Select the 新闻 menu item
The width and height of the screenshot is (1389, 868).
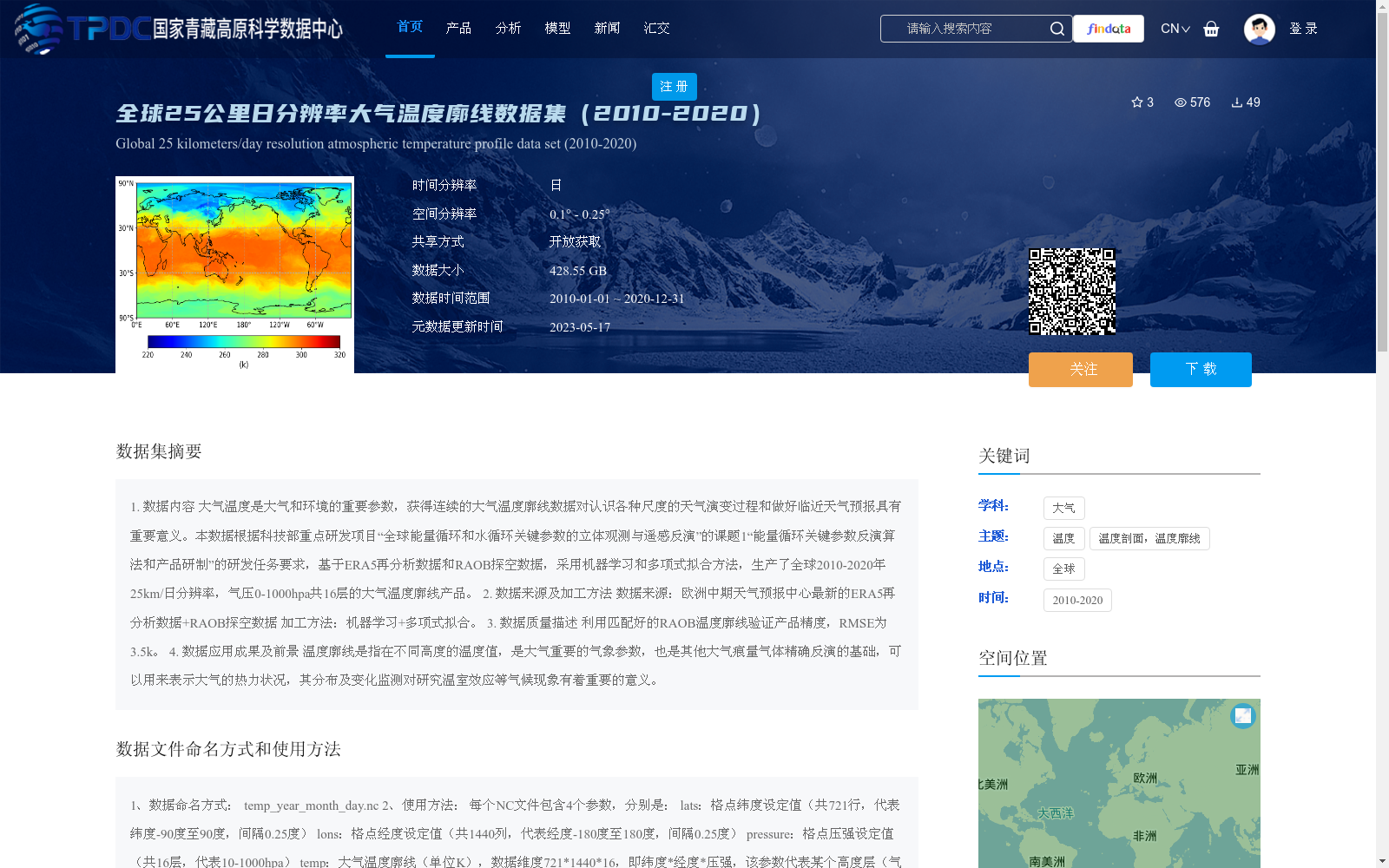607,28
